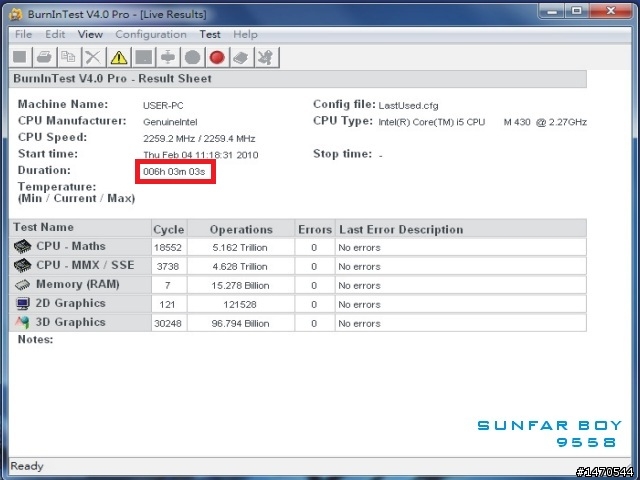The width and height of the screenshot is (640, 480).
Task: Click the 5.162 Trillion operations cell
Action: coord(240,247)
